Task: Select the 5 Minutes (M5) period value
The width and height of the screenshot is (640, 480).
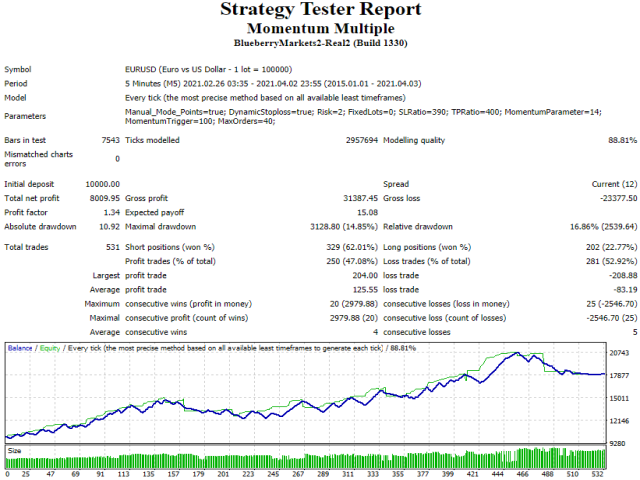Action: click(x=273, y=84)
